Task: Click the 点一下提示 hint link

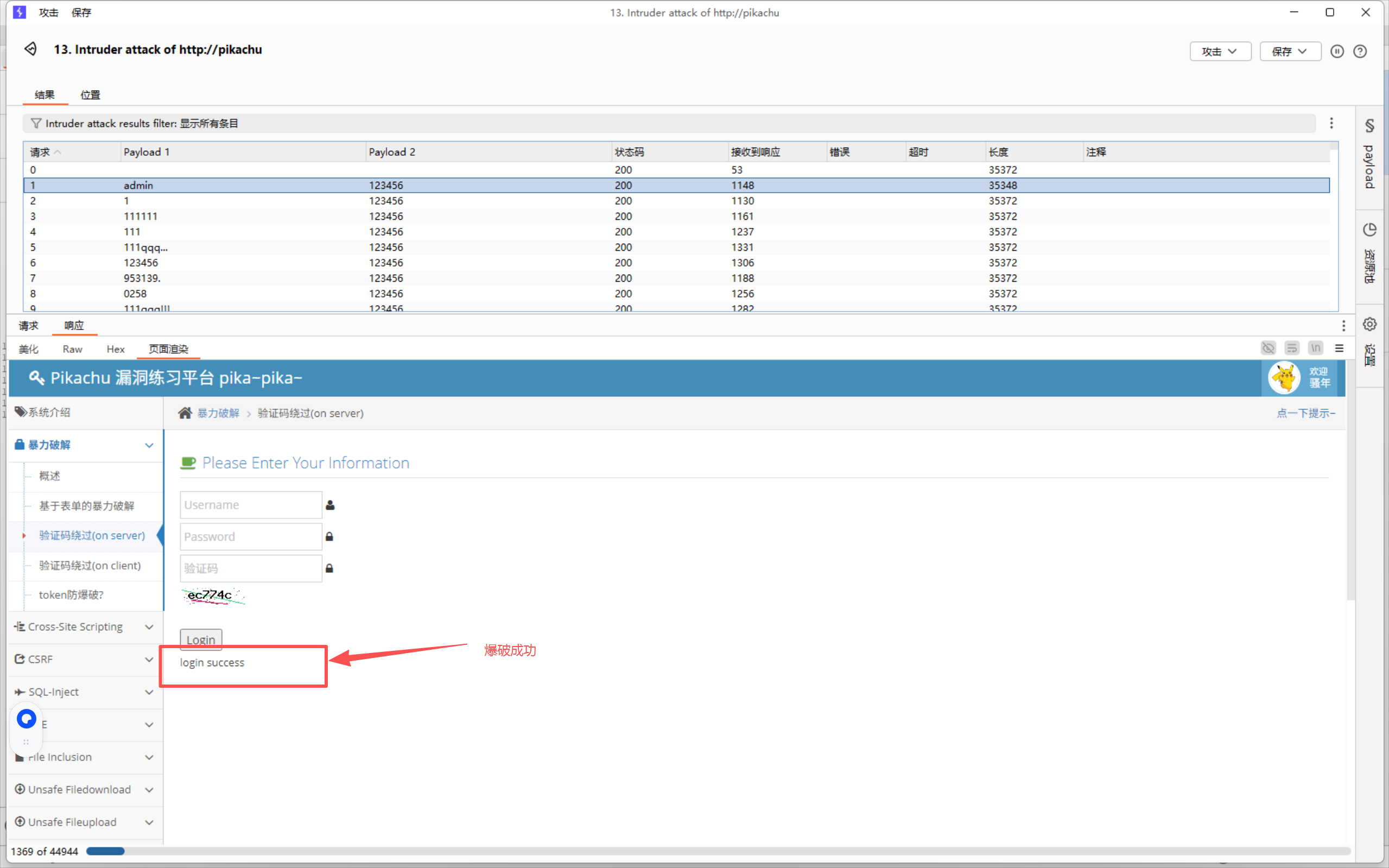Action: [1305, 413]
